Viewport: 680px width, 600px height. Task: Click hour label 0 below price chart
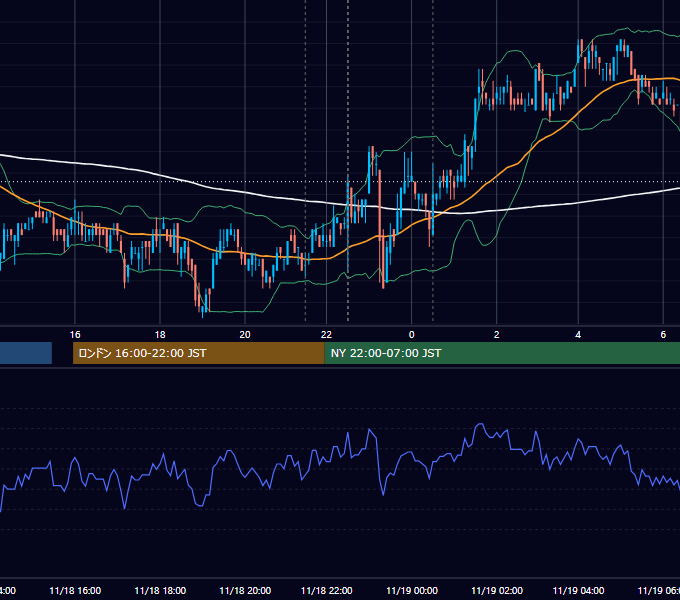412,334
